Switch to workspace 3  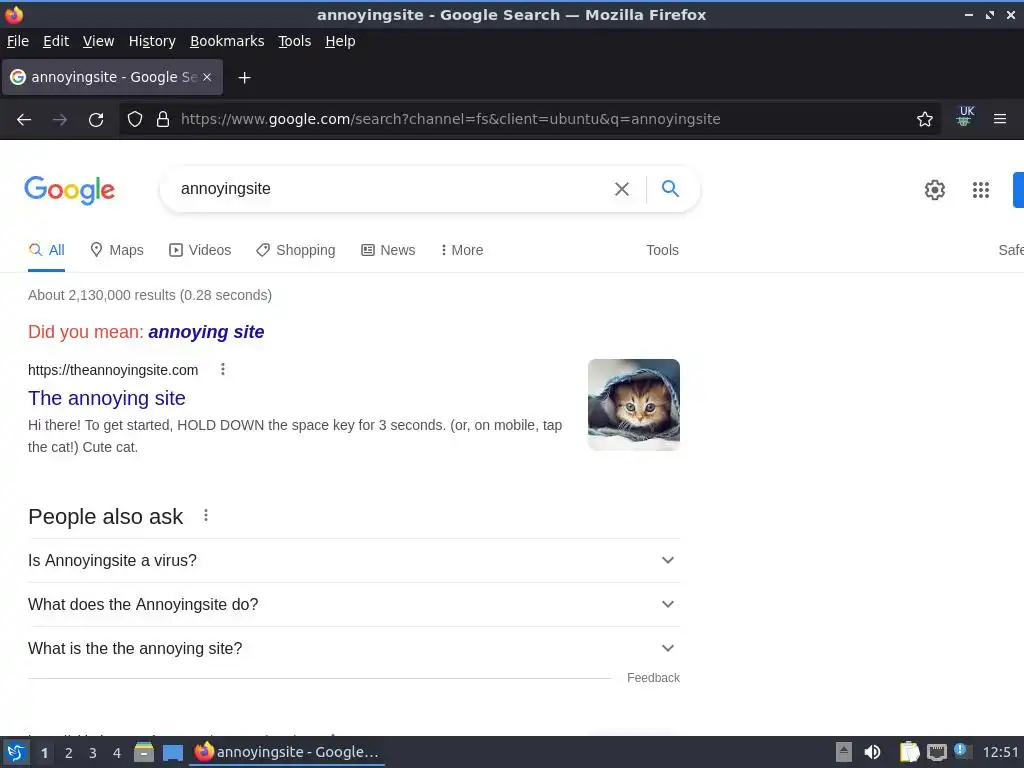coord(93,753)
